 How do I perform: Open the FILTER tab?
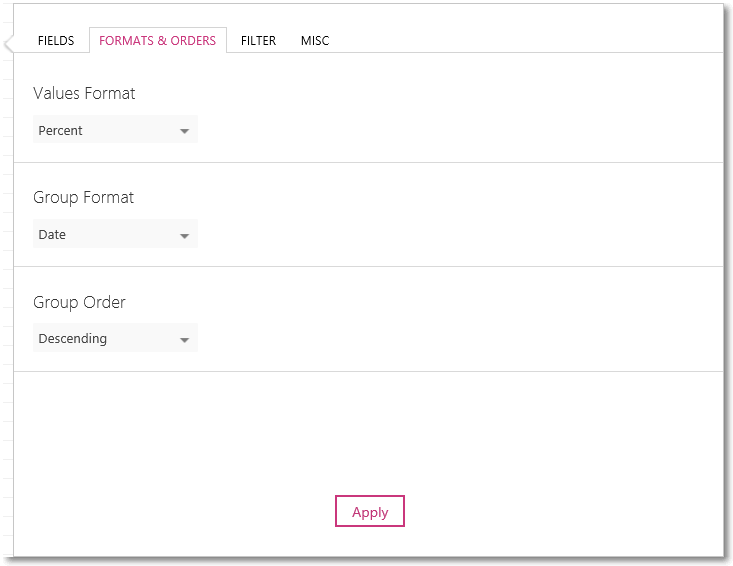click(x=259, y=41)
